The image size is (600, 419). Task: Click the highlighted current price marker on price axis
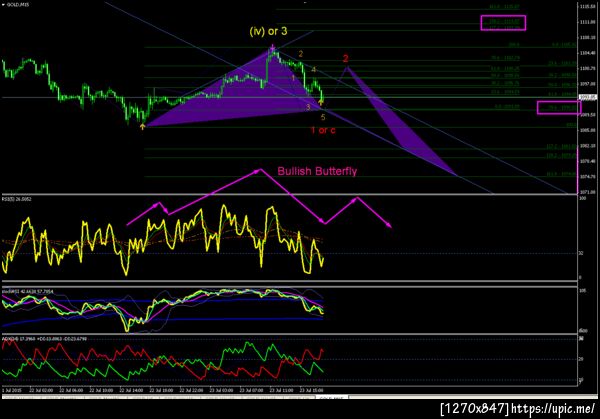pyautogui.click(x=588, y=97)
